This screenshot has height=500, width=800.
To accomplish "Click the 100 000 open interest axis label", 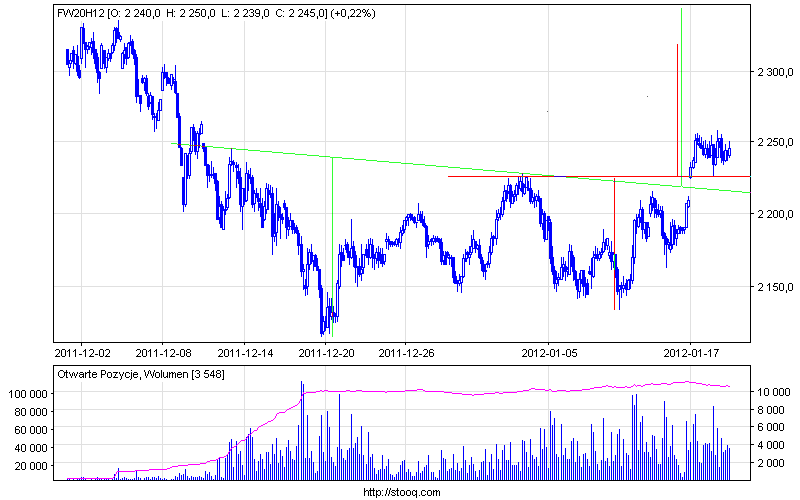I will pos(28,393).
